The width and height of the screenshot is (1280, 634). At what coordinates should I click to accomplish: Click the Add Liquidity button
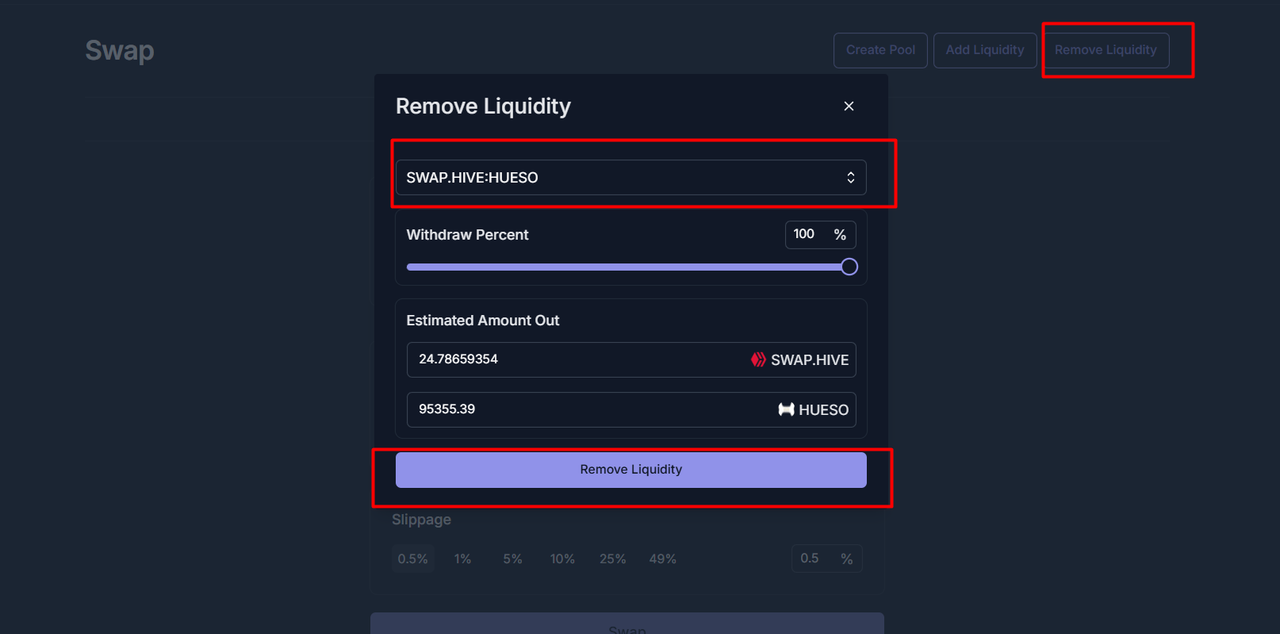pos(985,50)
